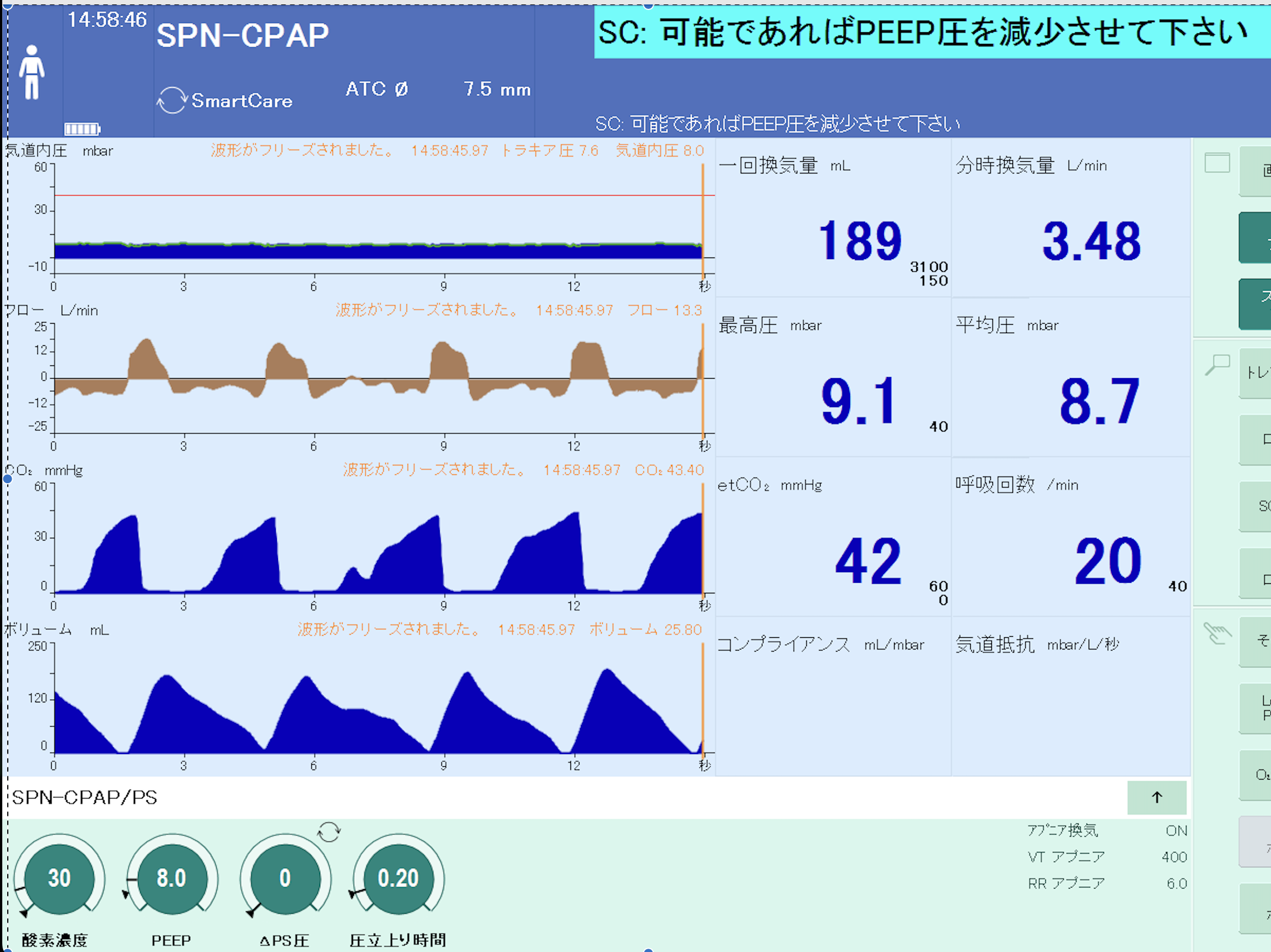
Task: Click the orange freeze cursor on flow waveform
Action: click(702, 379)
